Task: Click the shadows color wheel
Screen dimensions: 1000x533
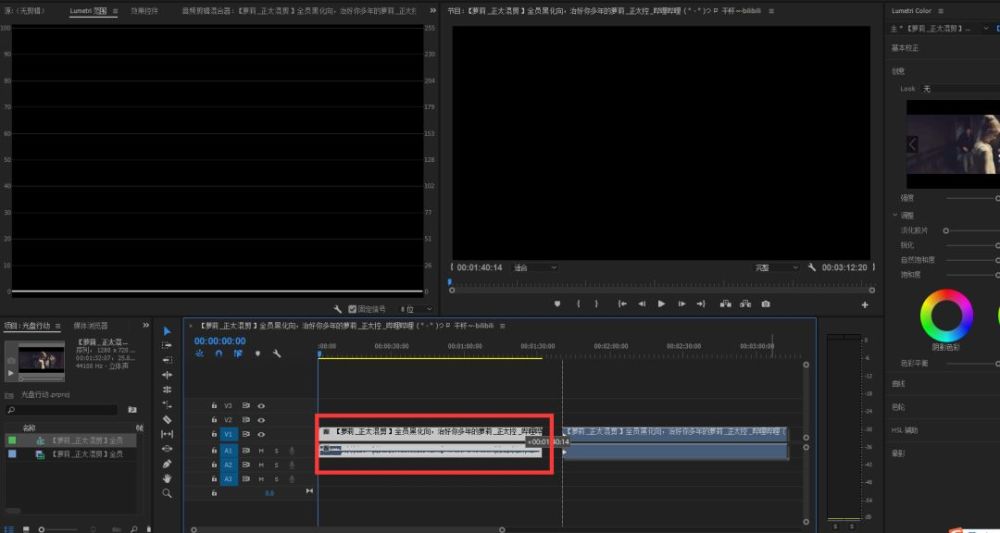Action: coord(946,316)
